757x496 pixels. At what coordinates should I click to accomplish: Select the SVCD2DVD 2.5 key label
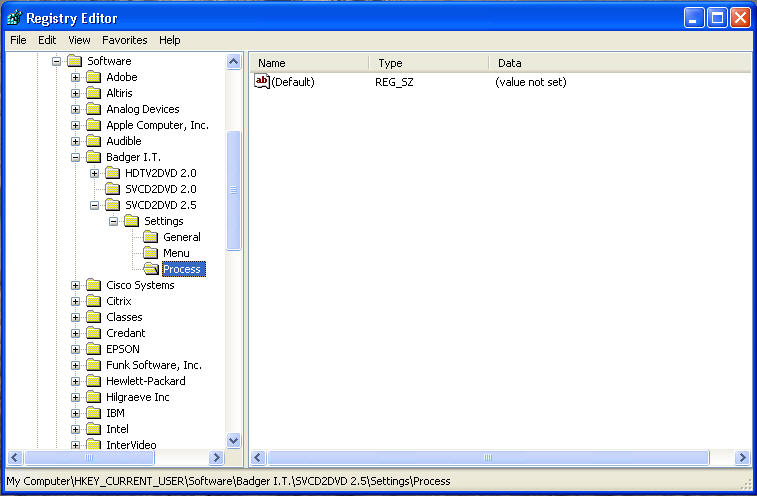(161, 205)
